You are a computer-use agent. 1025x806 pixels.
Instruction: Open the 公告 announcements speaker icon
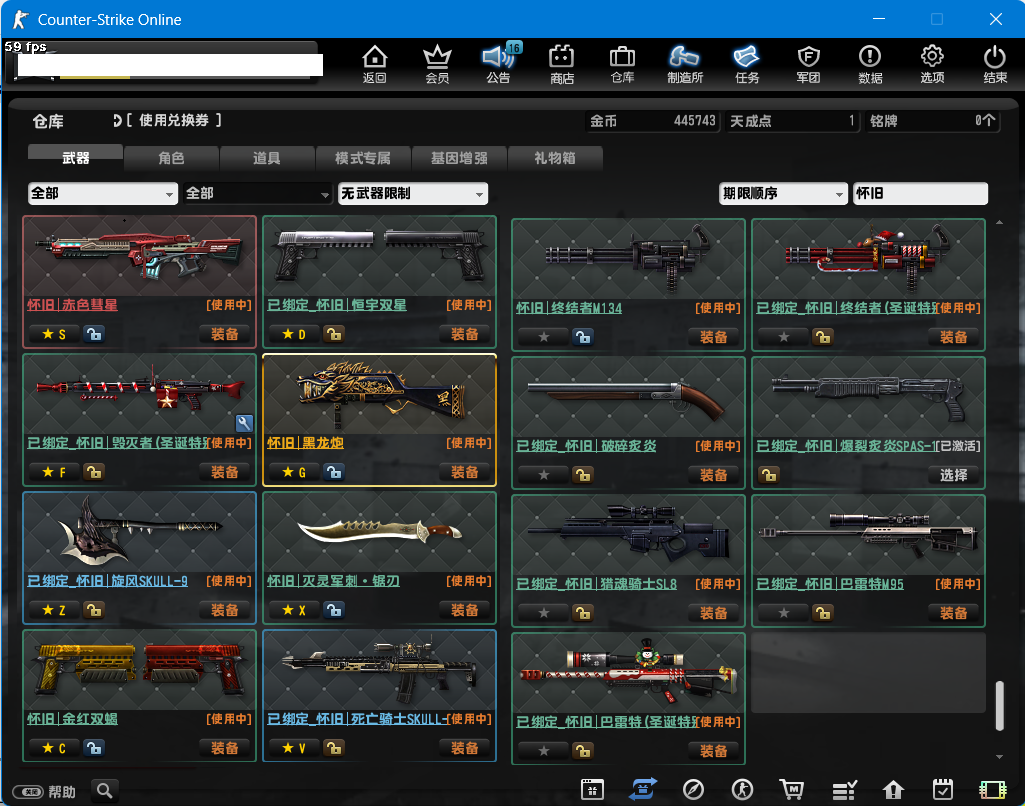click(499, 64)
